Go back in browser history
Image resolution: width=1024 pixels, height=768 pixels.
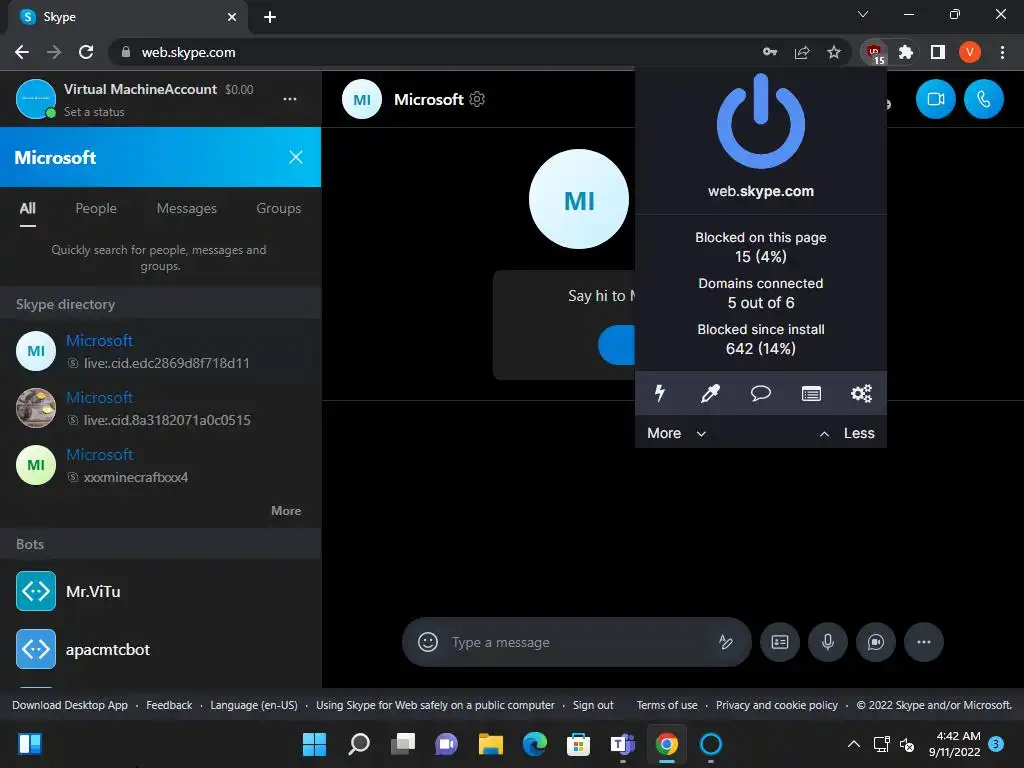pyautogui.click(x=22, y=52)
